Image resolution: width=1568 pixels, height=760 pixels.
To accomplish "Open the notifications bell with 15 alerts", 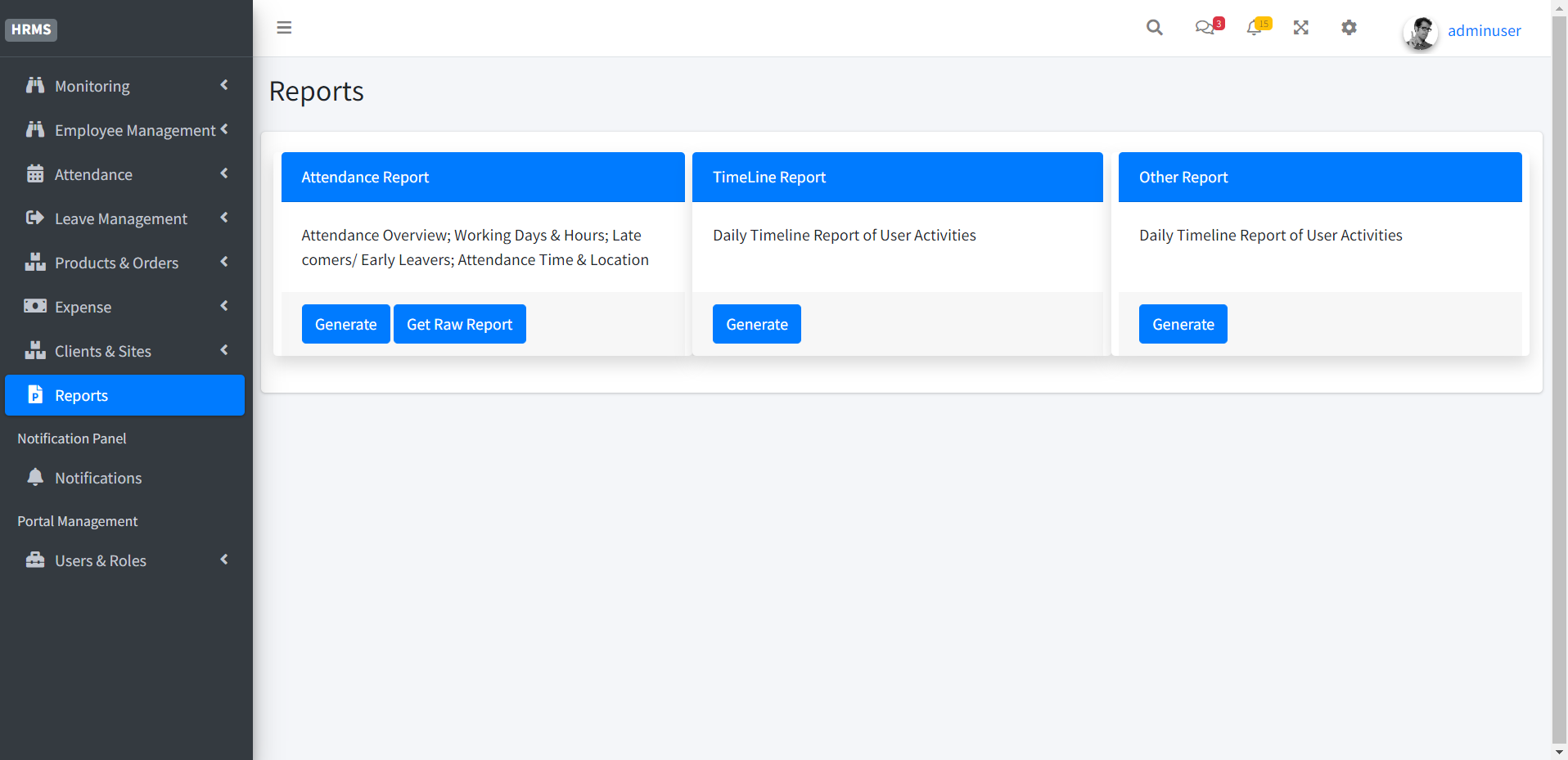I will [x=1254, y=27].
